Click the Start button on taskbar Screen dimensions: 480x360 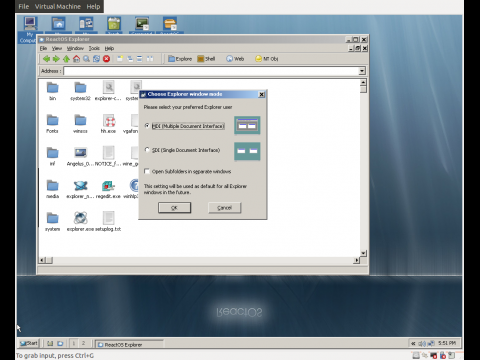[29, 343]
